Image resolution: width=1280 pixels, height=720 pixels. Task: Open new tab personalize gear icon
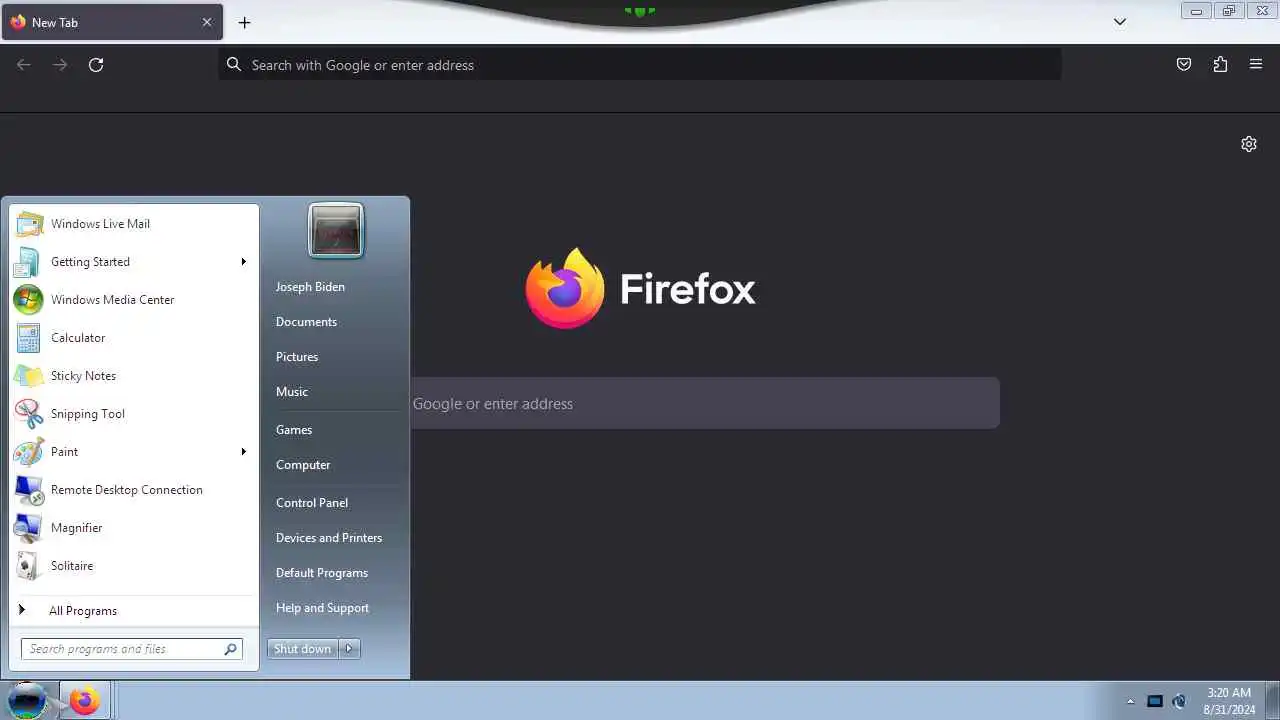1249,144
